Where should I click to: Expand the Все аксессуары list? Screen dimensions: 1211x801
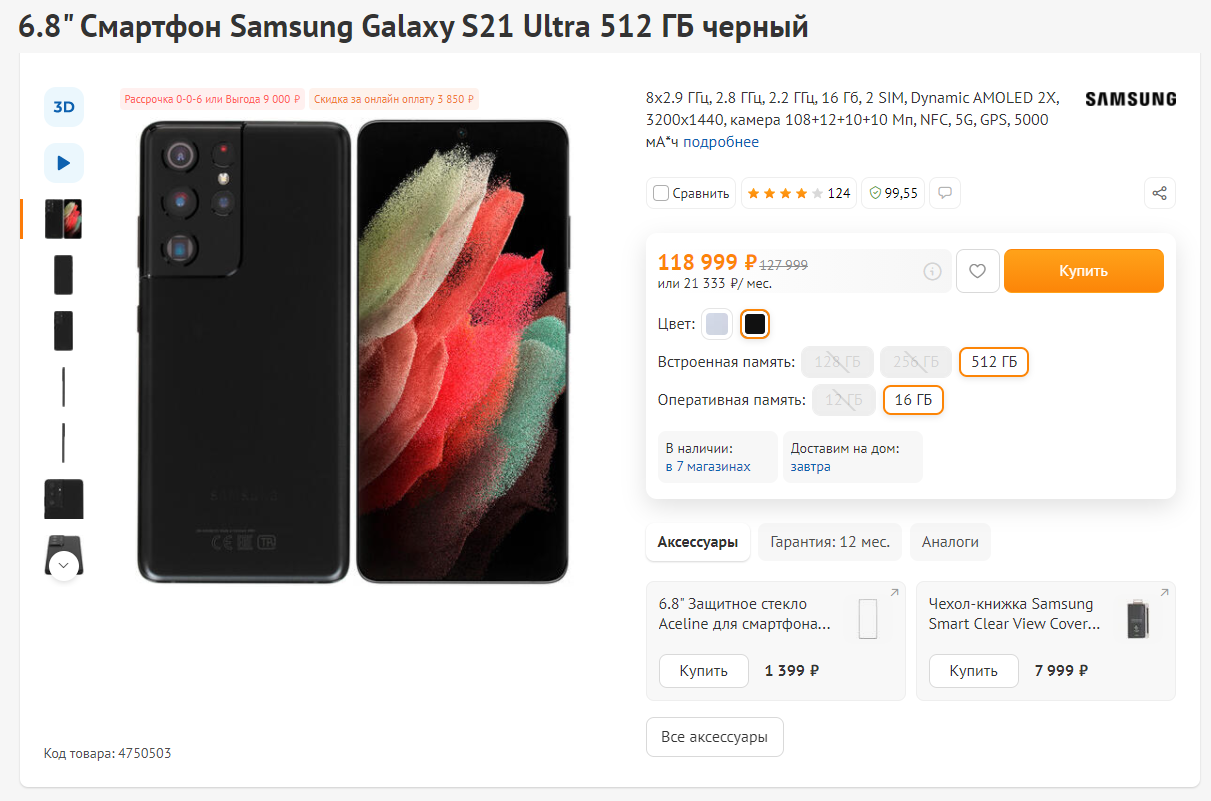point(714,737)
